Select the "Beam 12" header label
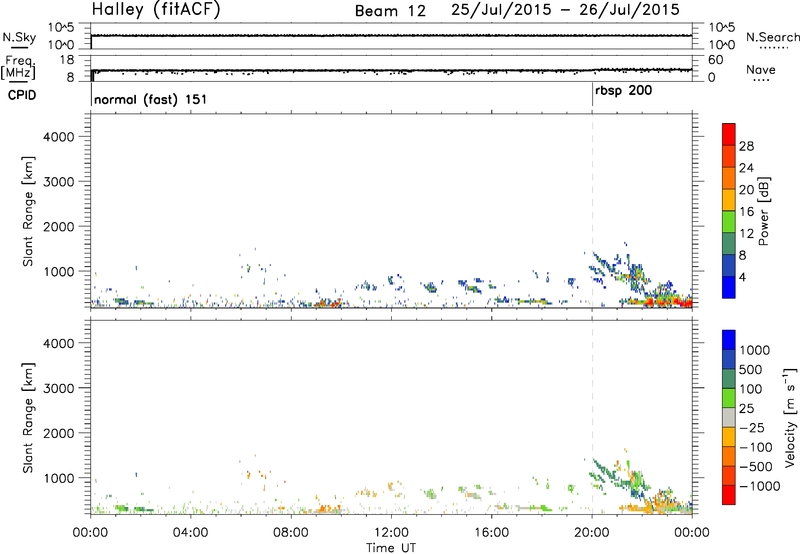 (x=390, y=11)
